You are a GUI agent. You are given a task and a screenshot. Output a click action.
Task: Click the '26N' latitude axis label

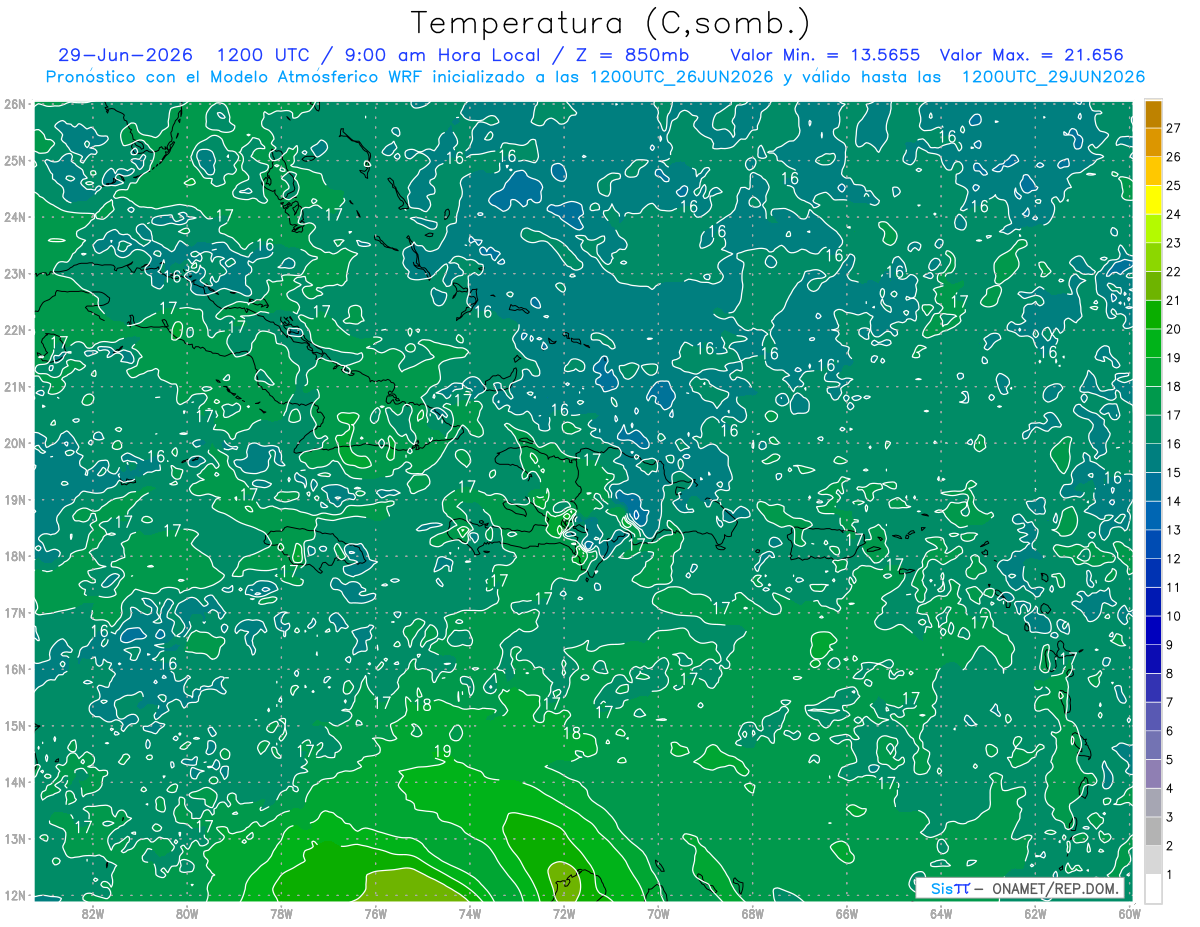(x=16, y=104)
